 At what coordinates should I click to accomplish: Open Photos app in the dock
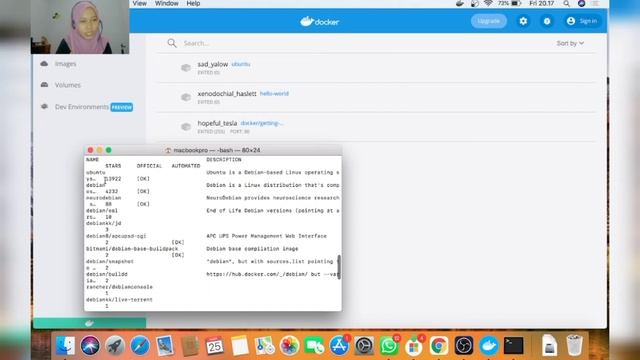(289, 346)
